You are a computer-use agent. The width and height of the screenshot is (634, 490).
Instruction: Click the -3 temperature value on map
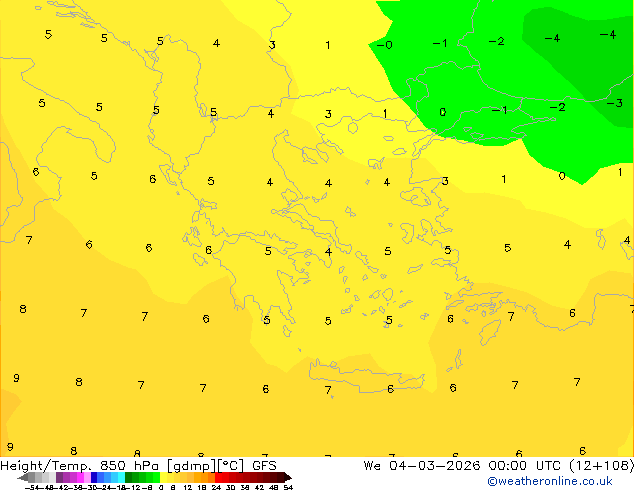pos(615,103)
